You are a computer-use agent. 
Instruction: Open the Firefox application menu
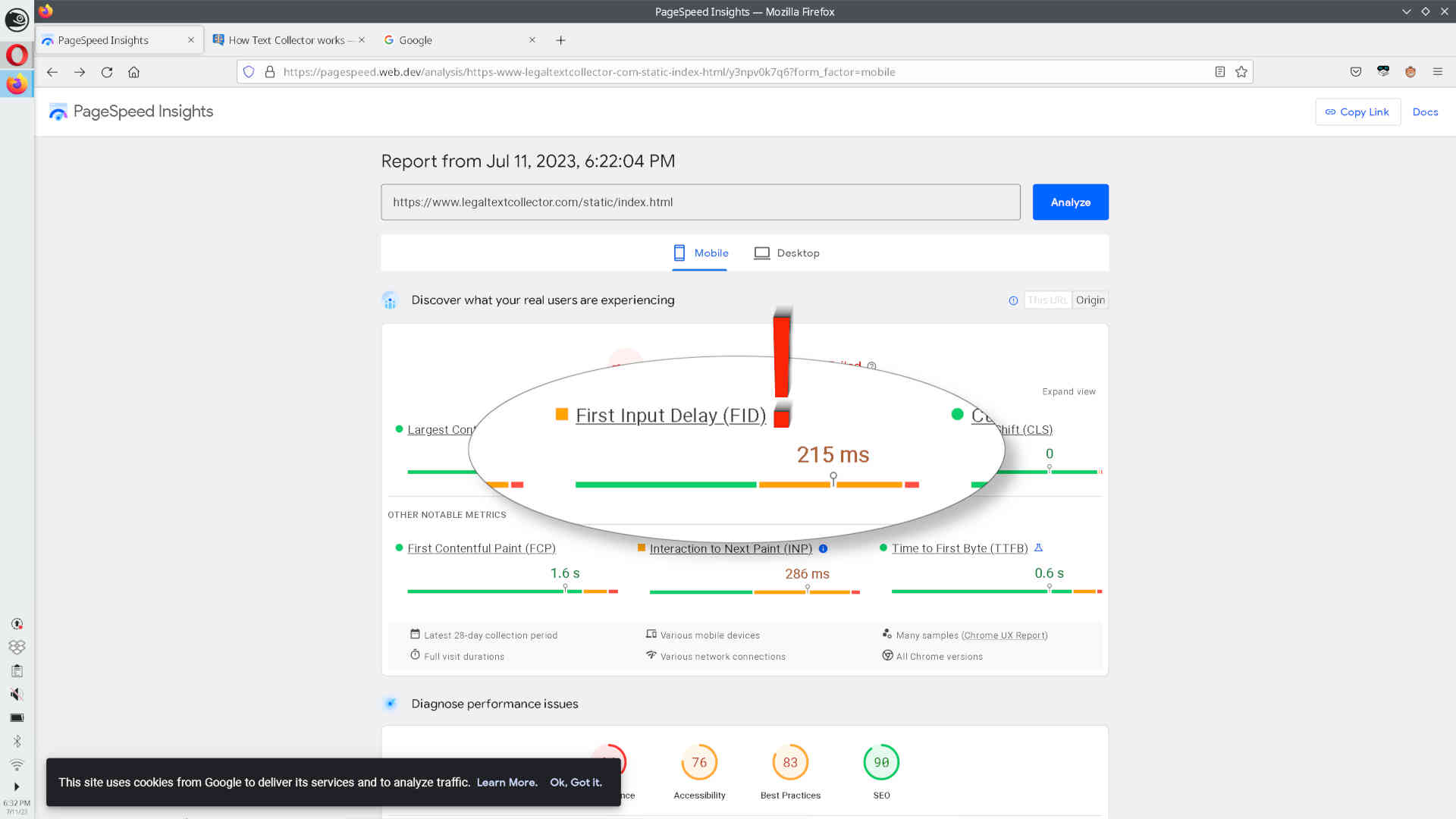click(1438, 71)
